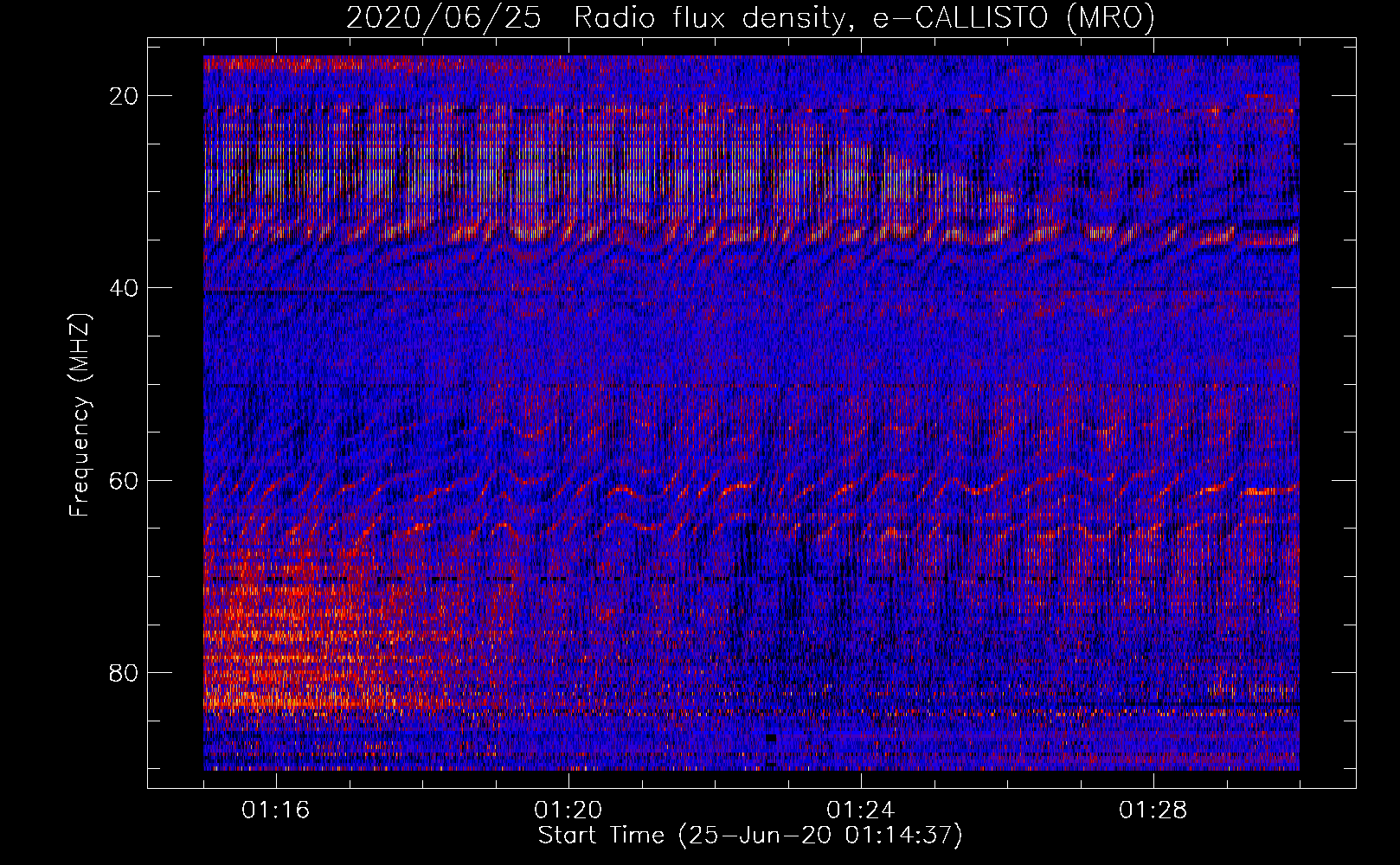1400x865 pixels.
Task: Click the '40' frequency tick label
Action: (x=125, y=288)
